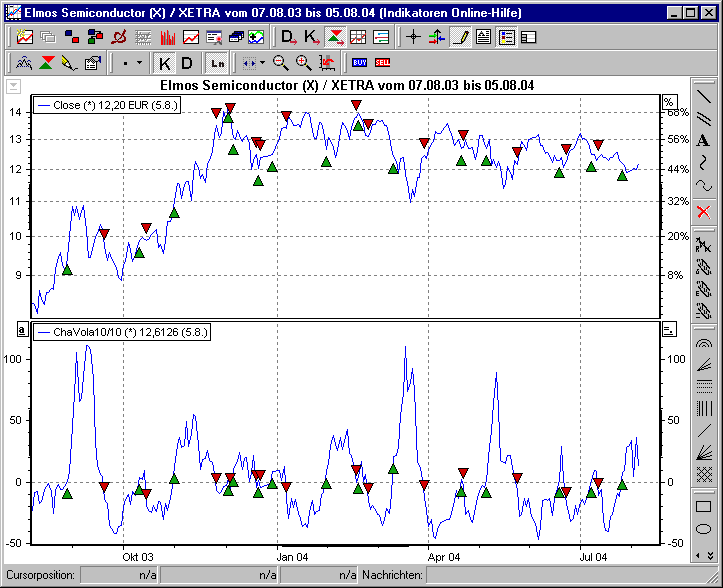This screenshot has height=588, width=723.
Task: Click the SELL signal icon
Action: click(382, 63)
